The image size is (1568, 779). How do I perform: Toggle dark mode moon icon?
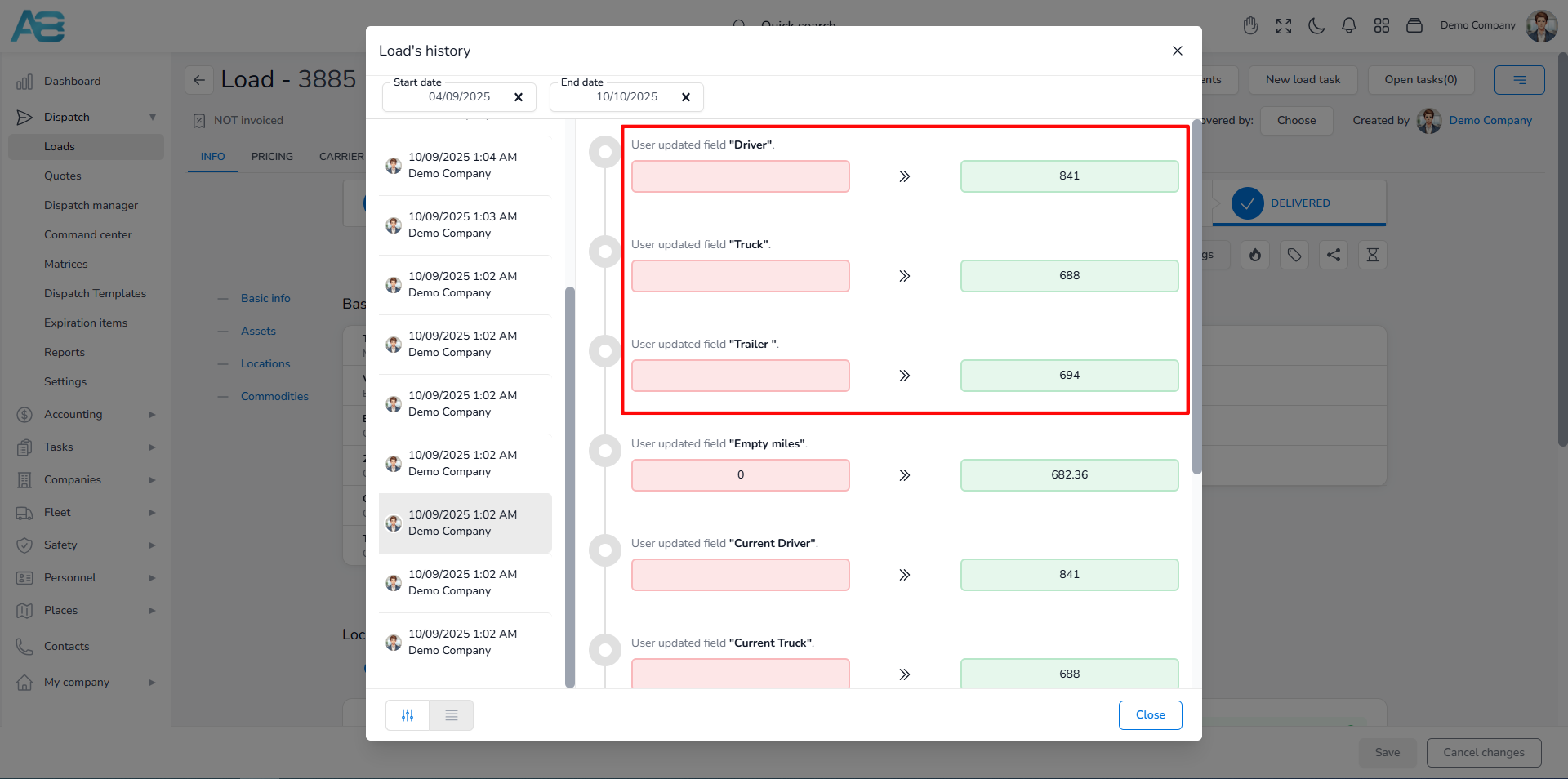pos(1316,26)
